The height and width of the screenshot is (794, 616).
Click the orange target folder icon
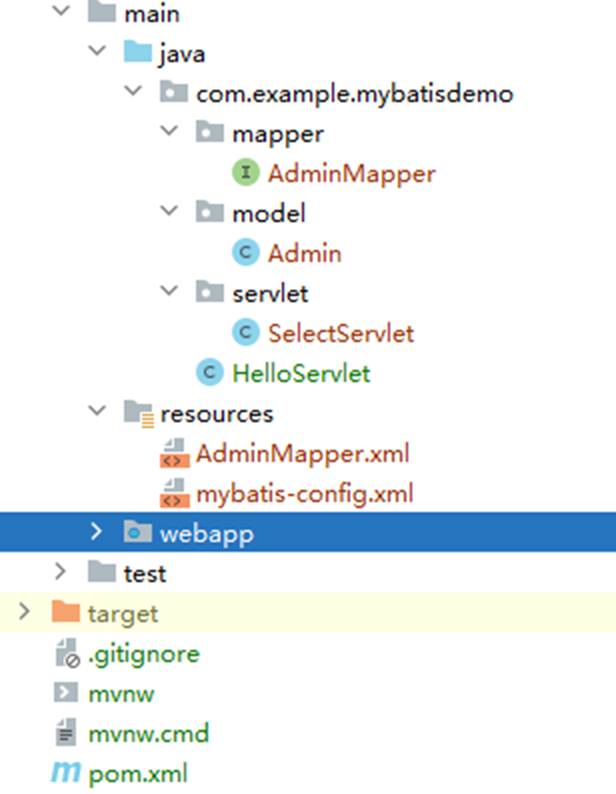point(66,612)
